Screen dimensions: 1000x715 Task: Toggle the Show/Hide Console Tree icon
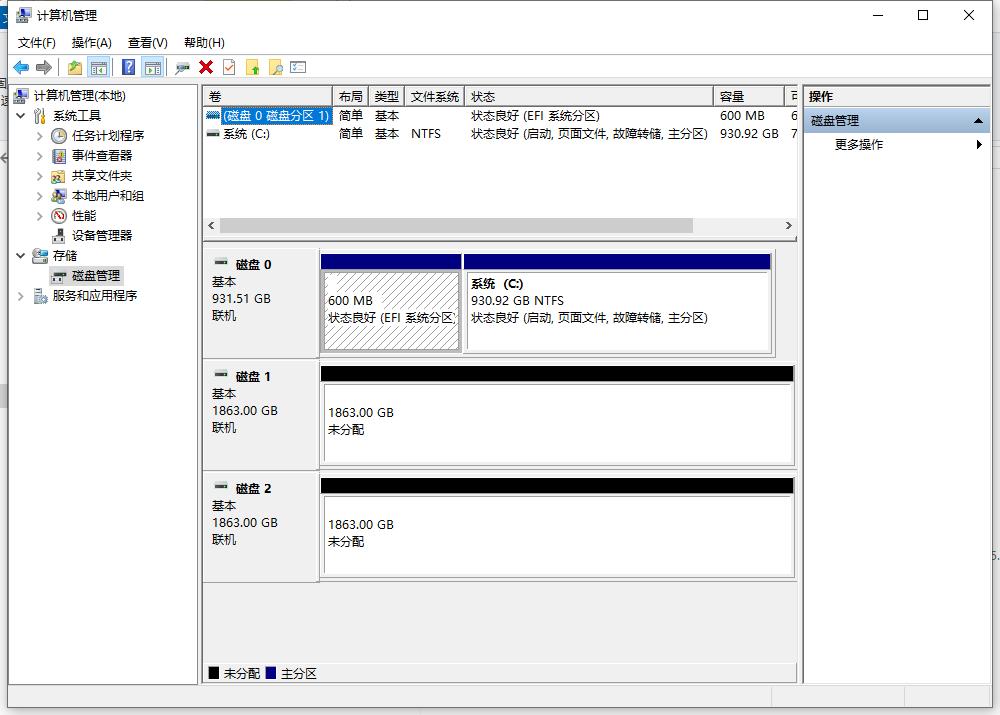point(99,67)
